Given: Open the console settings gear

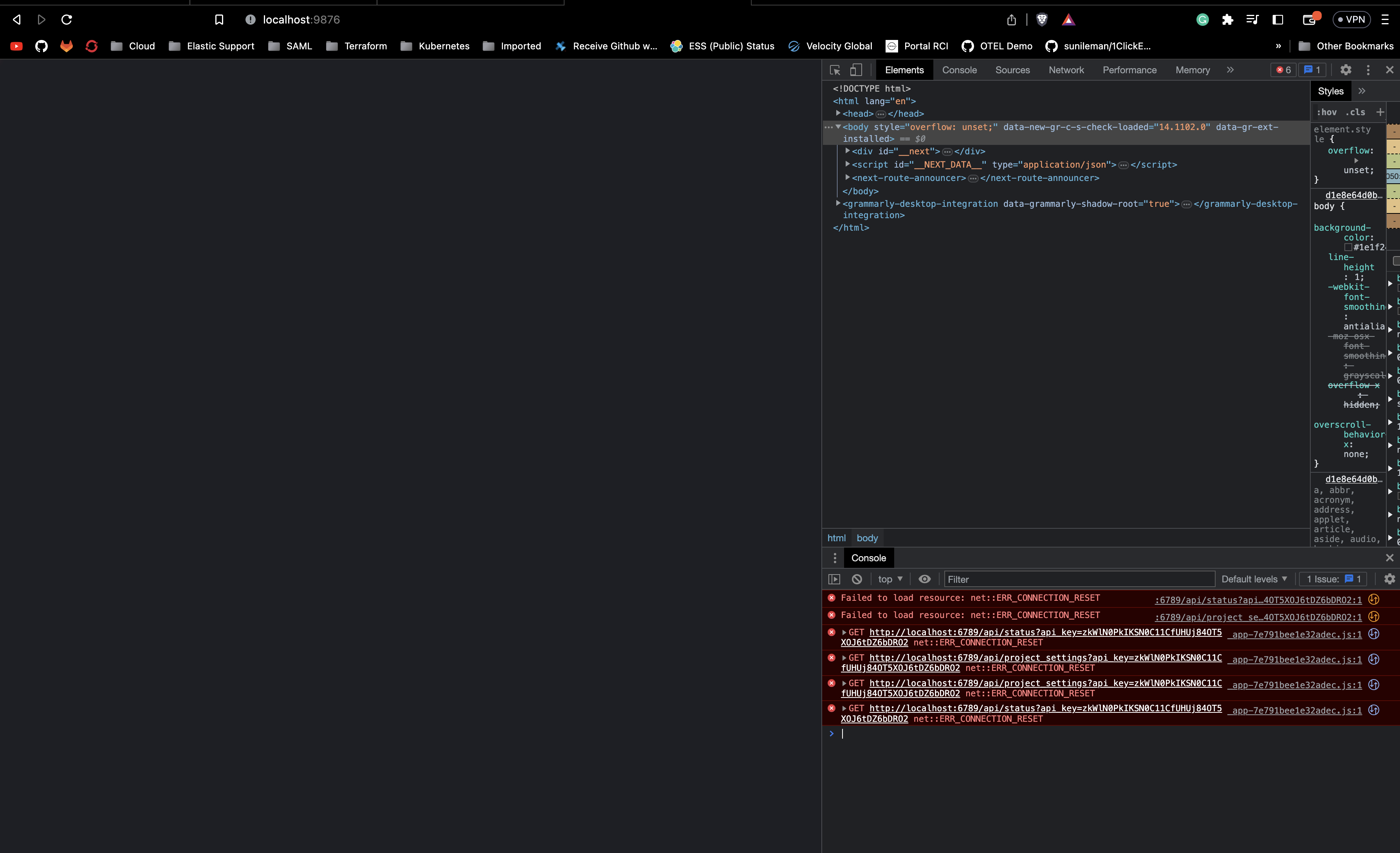Looking at the screenshot, I should (1390, 579).
